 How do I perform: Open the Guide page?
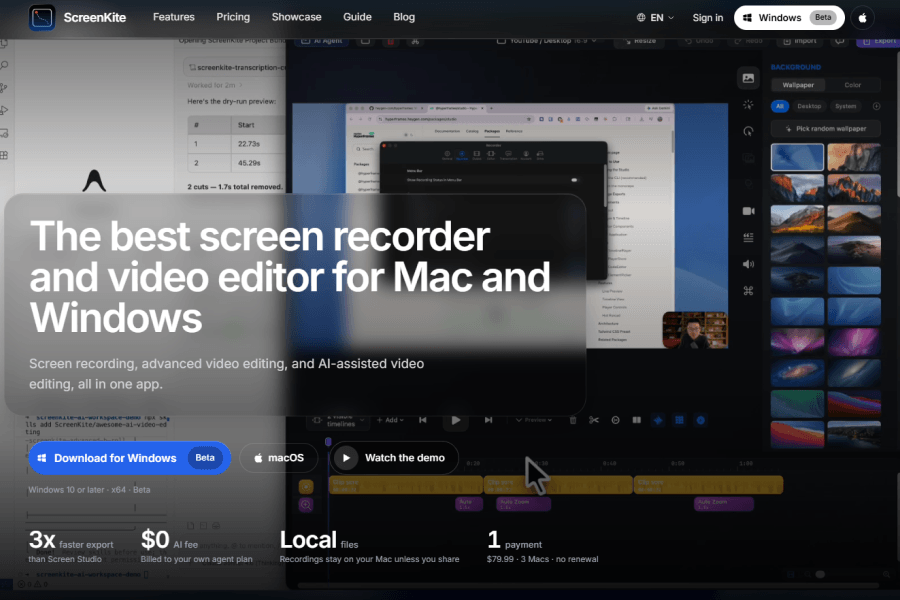coord(357,17)
